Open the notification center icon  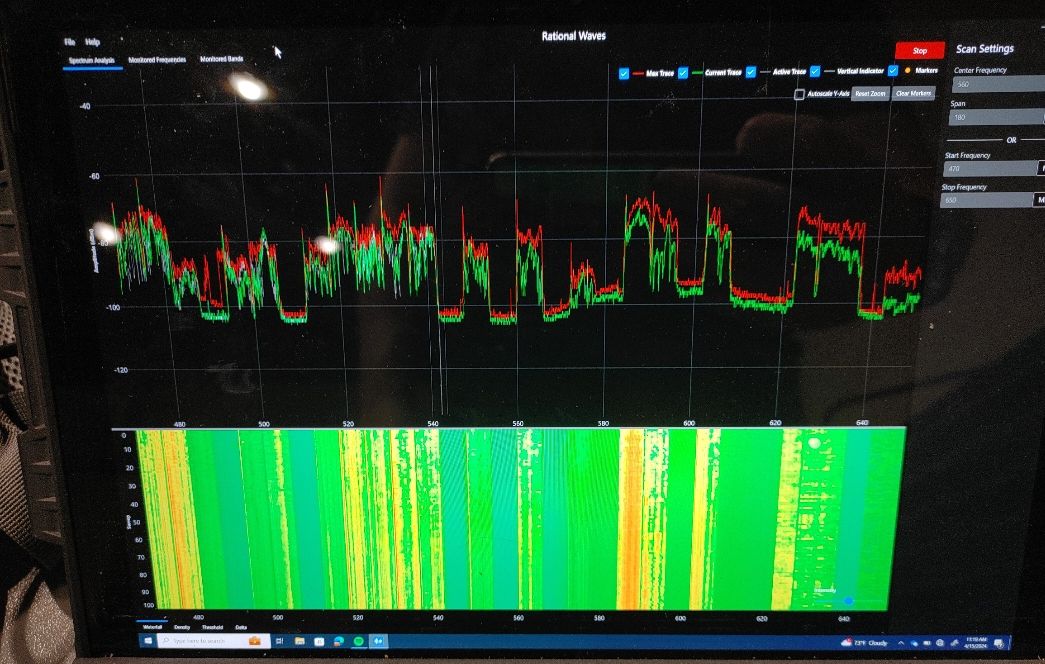997,643
